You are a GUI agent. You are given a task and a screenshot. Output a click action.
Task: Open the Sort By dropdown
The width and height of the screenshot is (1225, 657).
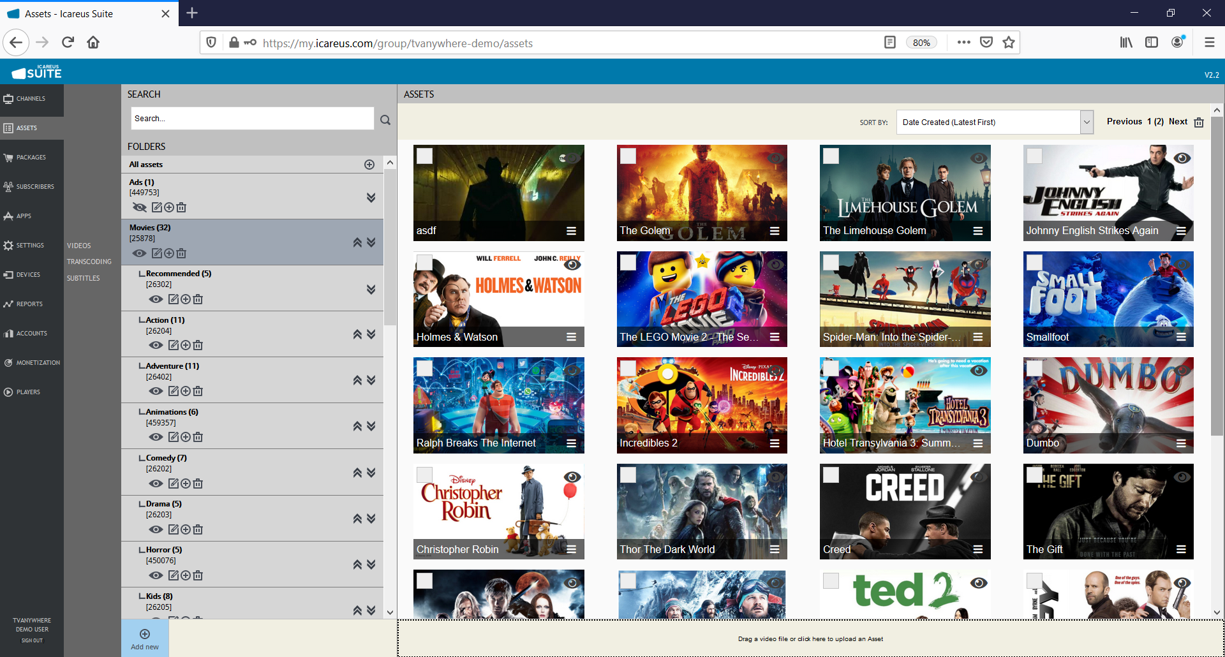click(x=994, y=122)
